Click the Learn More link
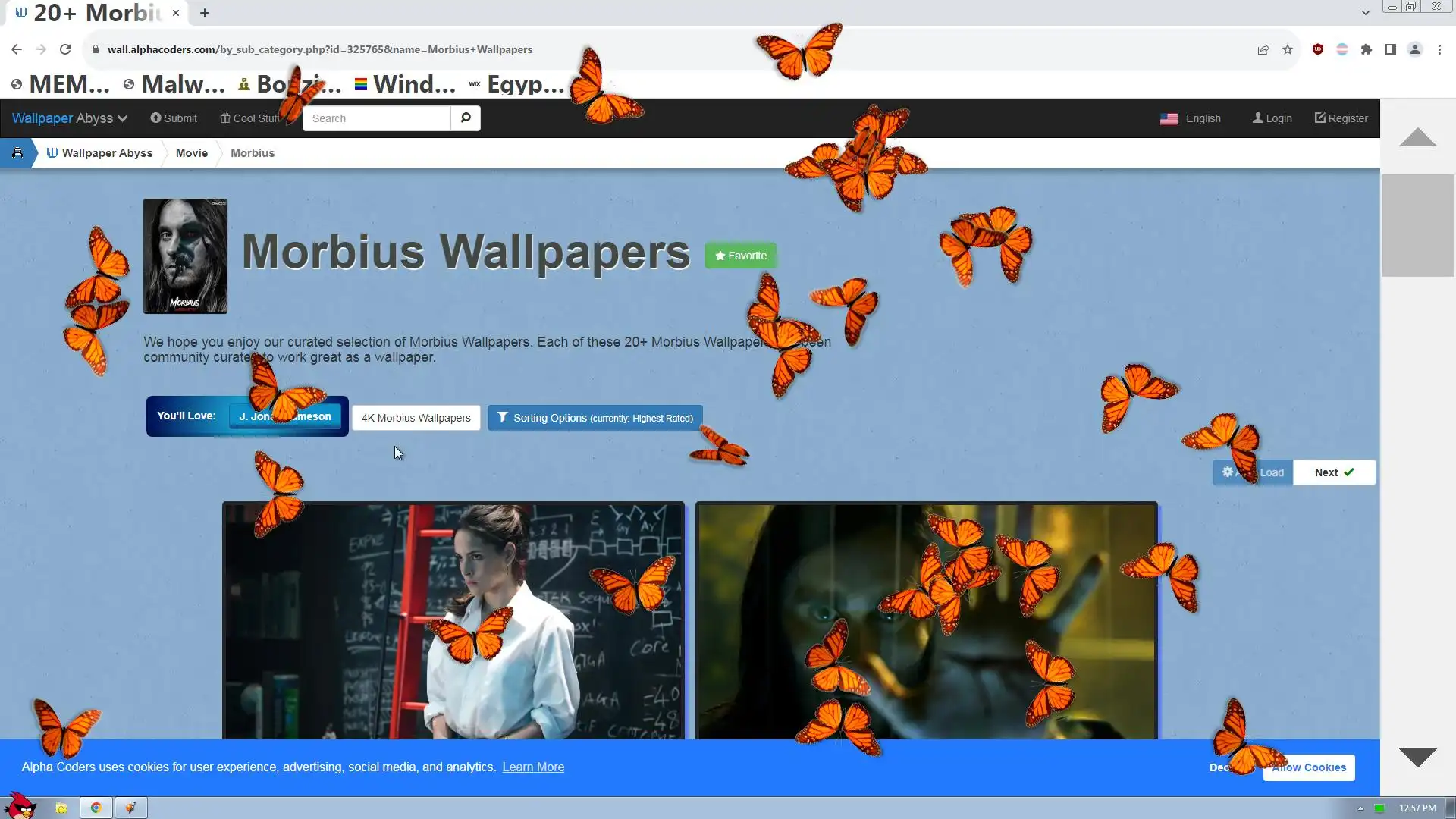This screenshot has height=819, width=1456. pyautogui.click(x=533, y=767)
